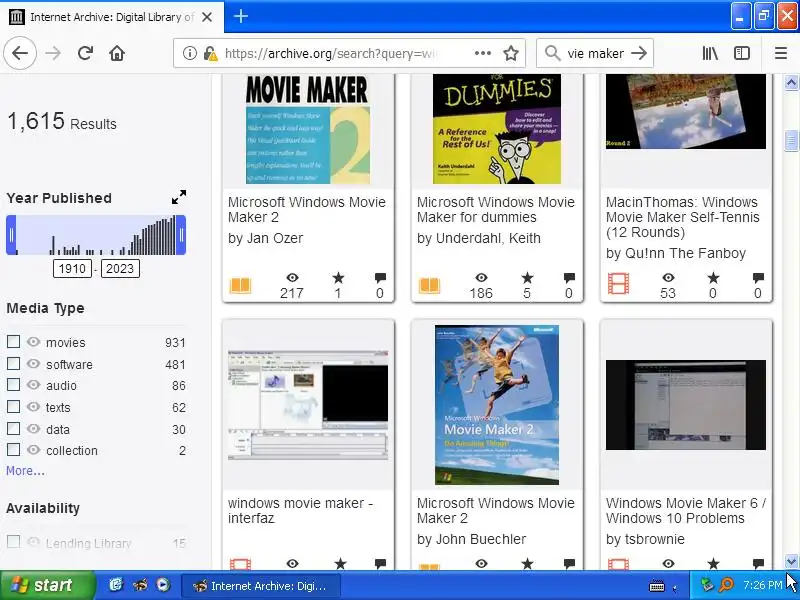
Task: Click the reviews bubble on Underdahl card
Action: tap(569, 278)
